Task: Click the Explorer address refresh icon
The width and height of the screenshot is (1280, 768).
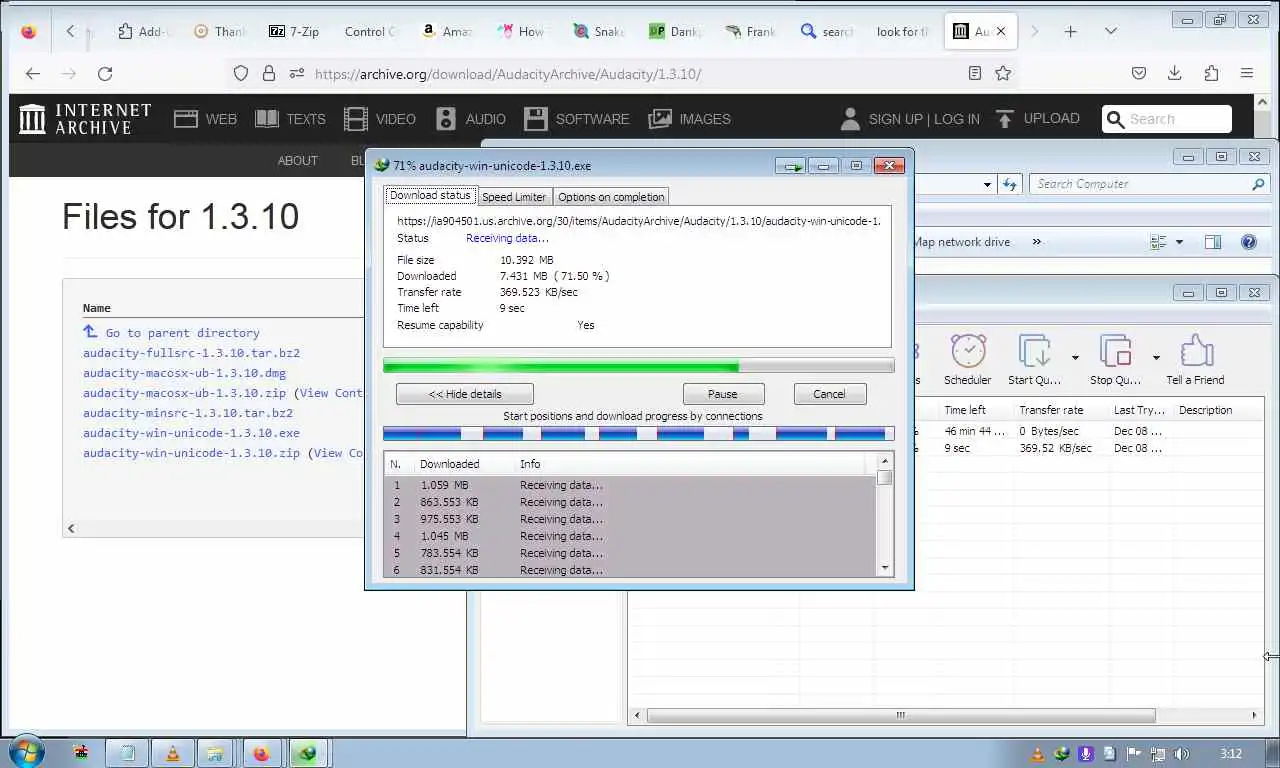Action: pos(1010,184)
